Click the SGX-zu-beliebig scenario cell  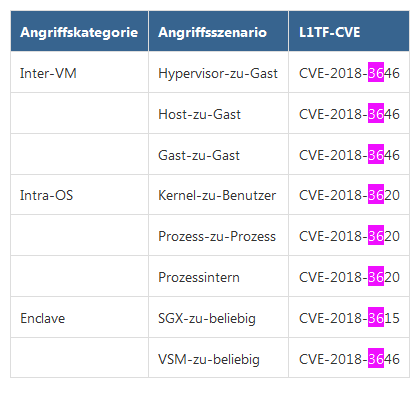point(218,317)
